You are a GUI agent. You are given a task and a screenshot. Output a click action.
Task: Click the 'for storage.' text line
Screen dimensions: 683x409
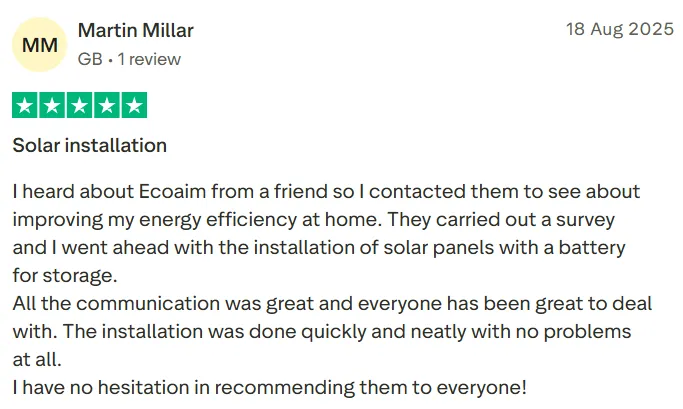(x=65, y=275)
